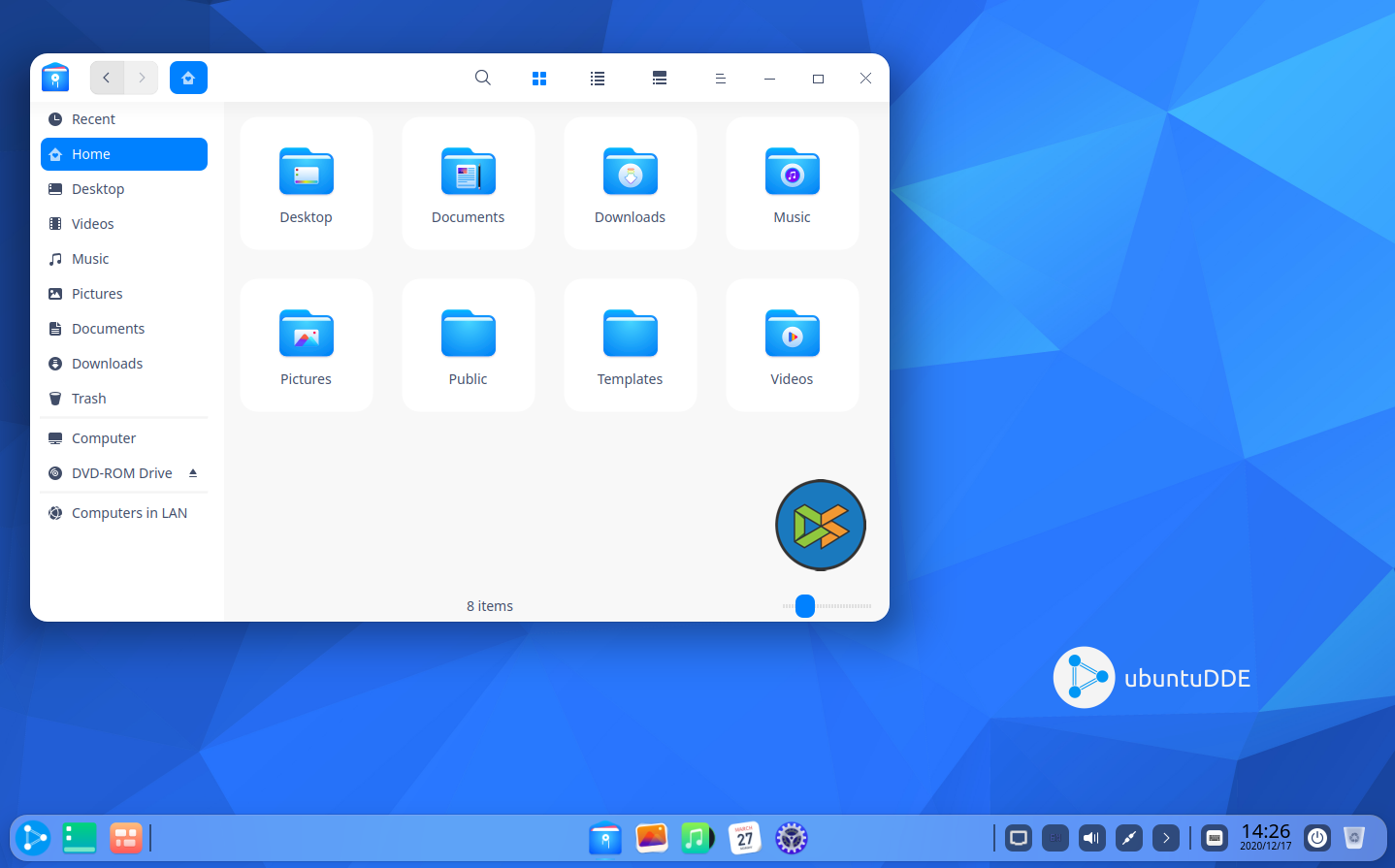
Task: Select Trash in the sidebar
Action: tap(89, 399)
